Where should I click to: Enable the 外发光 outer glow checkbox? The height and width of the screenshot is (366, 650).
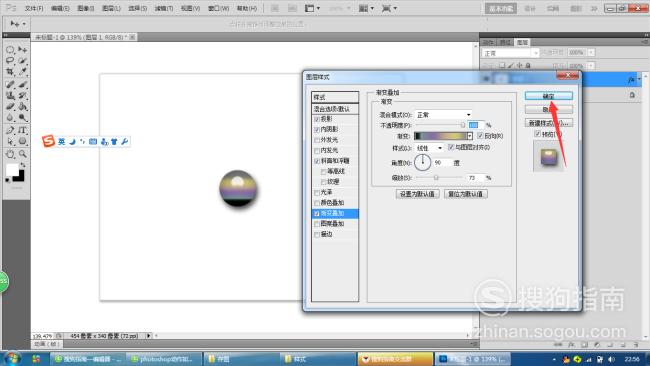click(317, 140)
